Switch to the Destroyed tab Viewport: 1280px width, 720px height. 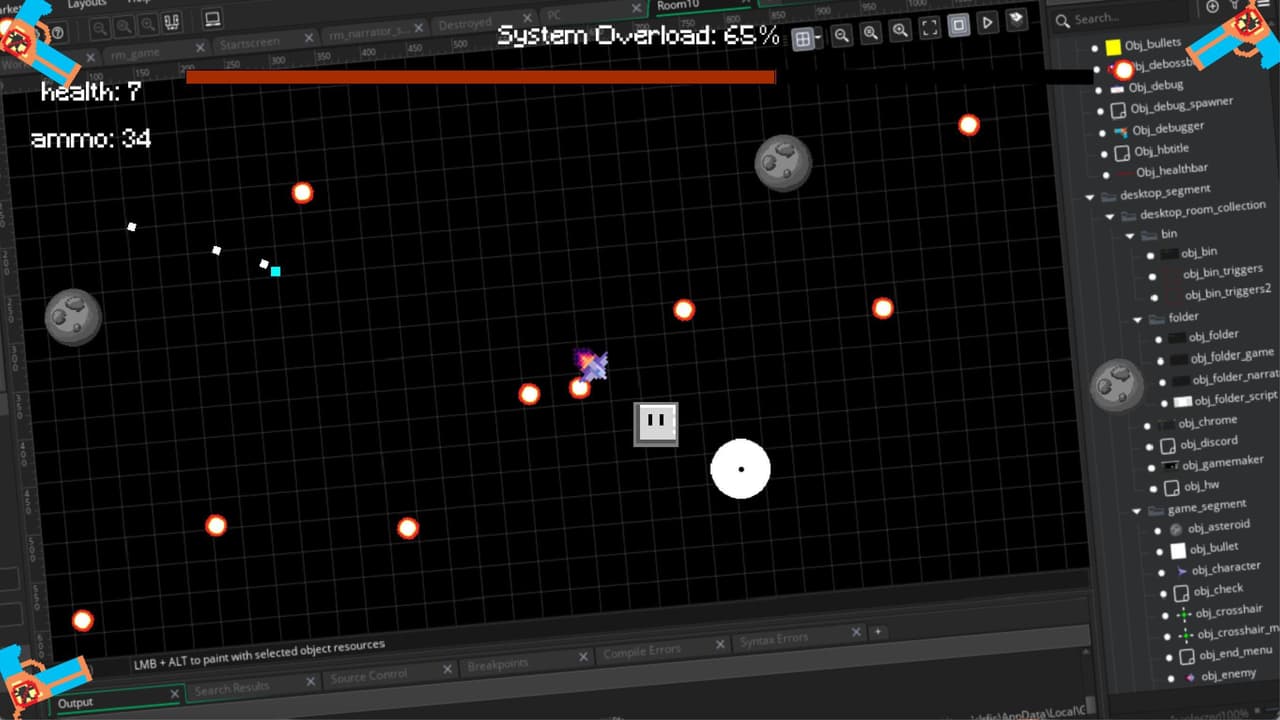(x=465, y=23)
